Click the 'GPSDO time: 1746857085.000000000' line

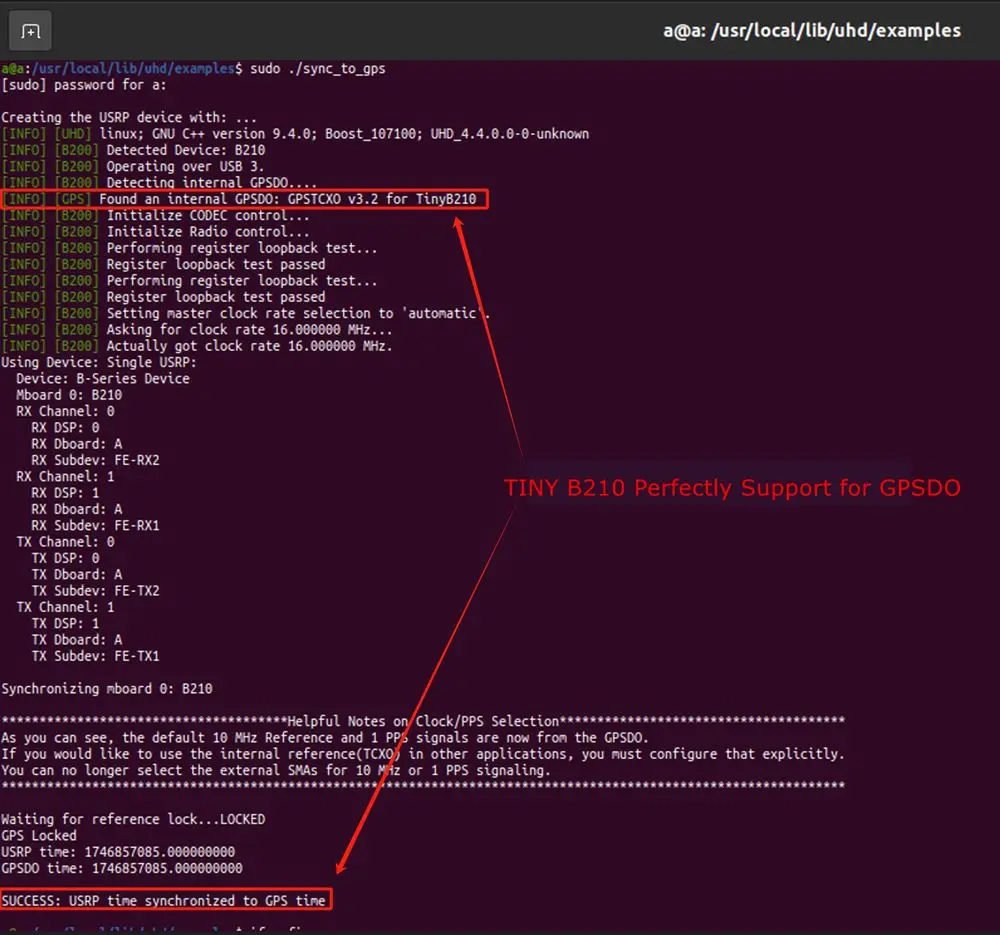(x=122, y=869)
